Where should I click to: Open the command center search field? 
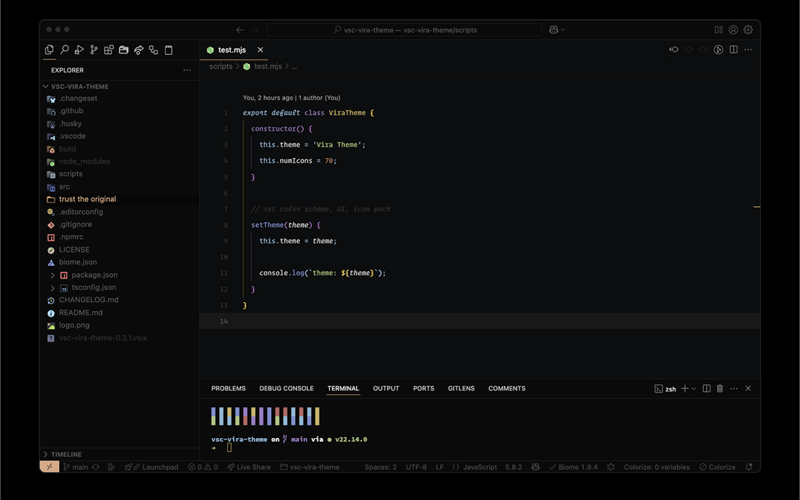[x=404, y=30]
